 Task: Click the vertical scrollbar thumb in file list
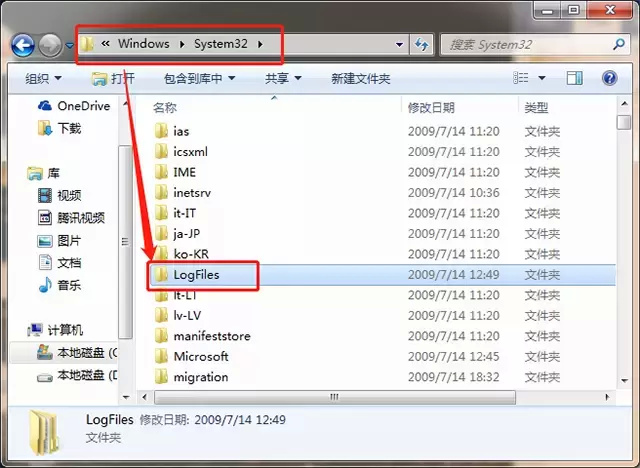point(624,122)
